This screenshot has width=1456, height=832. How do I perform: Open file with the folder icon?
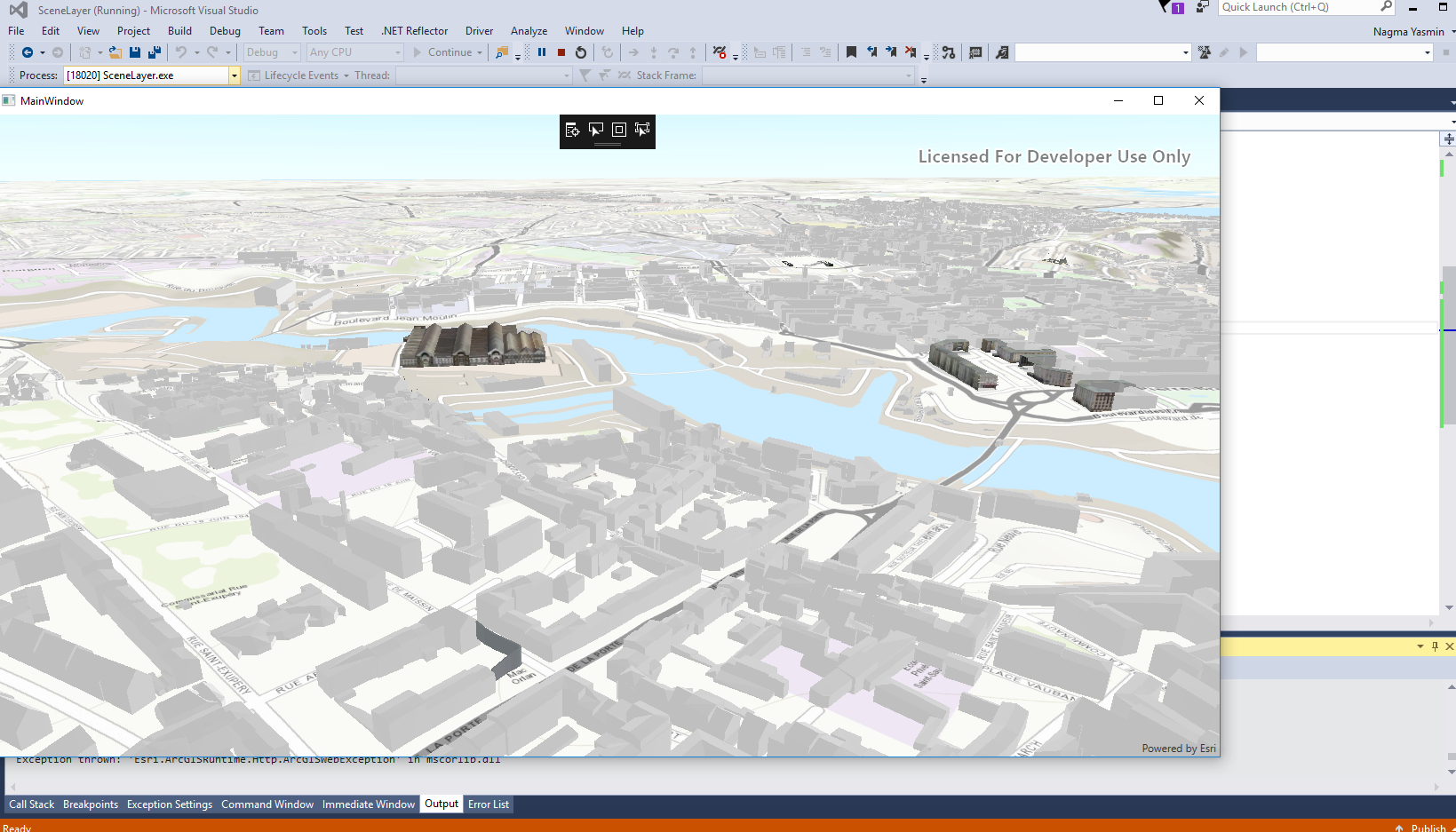115,52
